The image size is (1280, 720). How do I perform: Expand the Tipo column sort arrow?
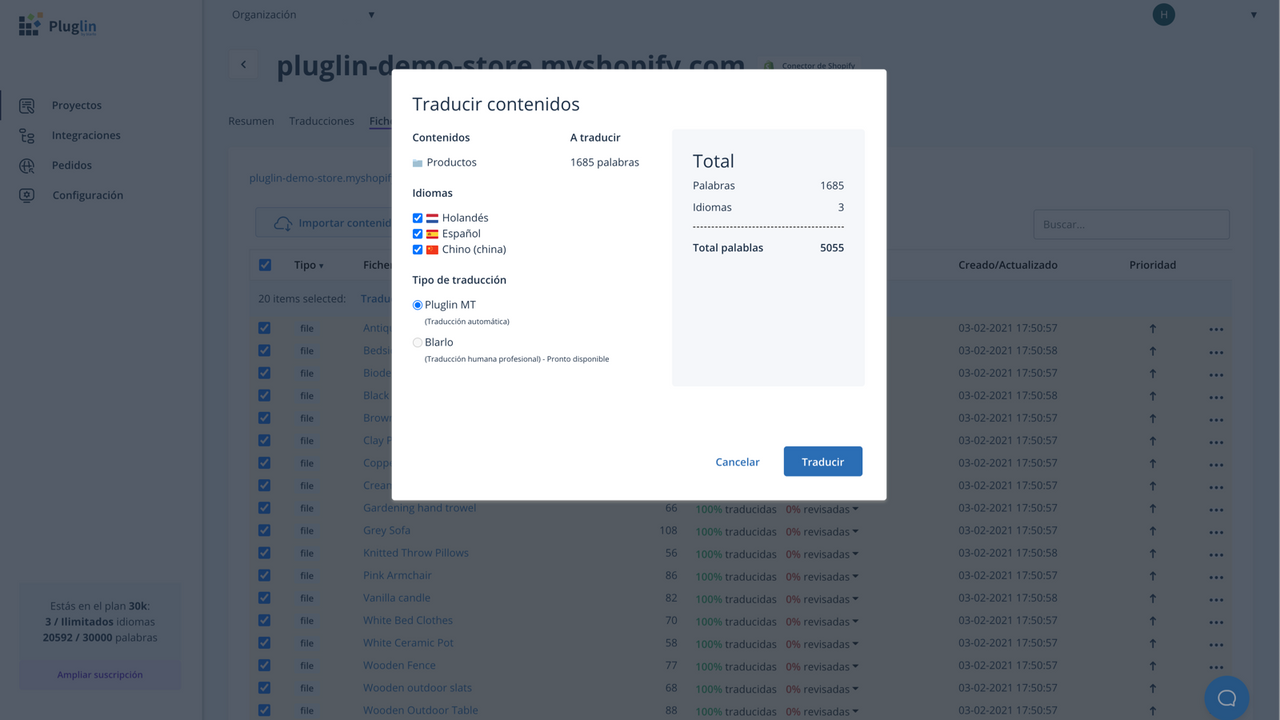(x=321, y=266)
